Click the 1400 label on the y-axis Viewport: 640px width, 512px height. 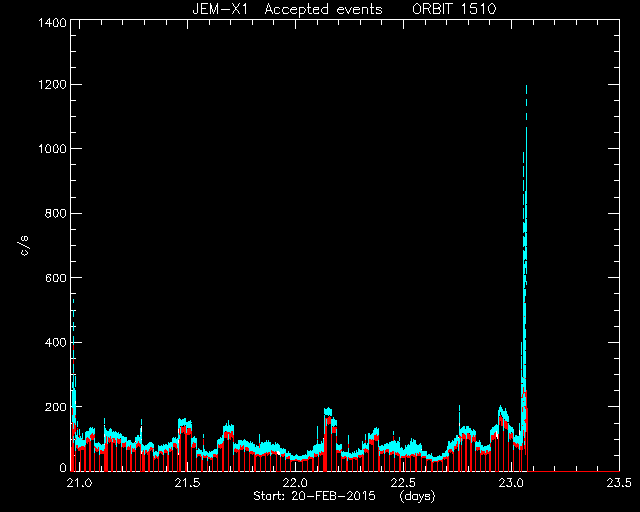click(52, 23)
